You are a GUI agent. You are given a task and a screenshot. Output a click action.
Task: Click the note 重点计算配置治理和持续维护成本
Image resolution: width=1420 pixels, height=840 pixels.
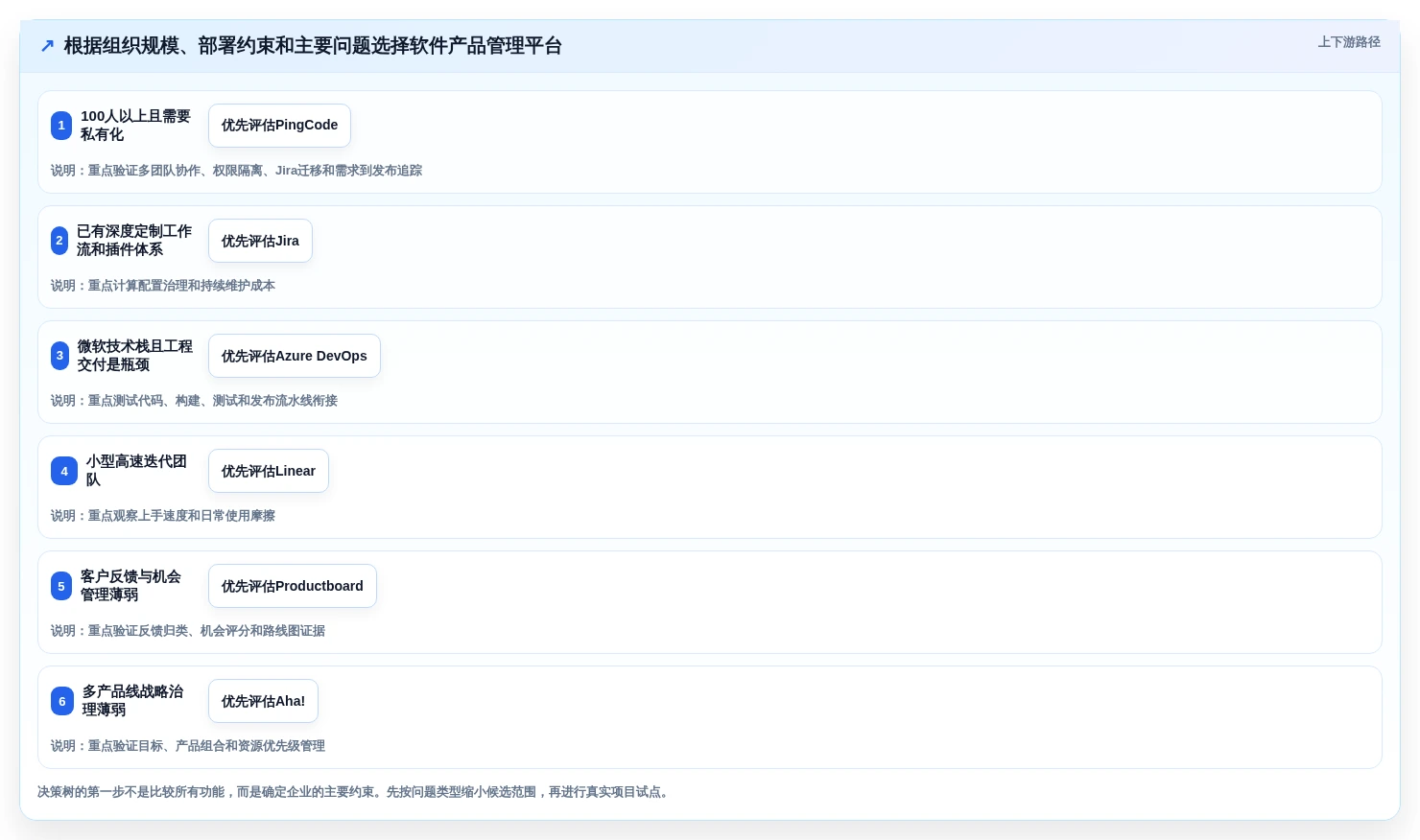click(x=163, y=286)
